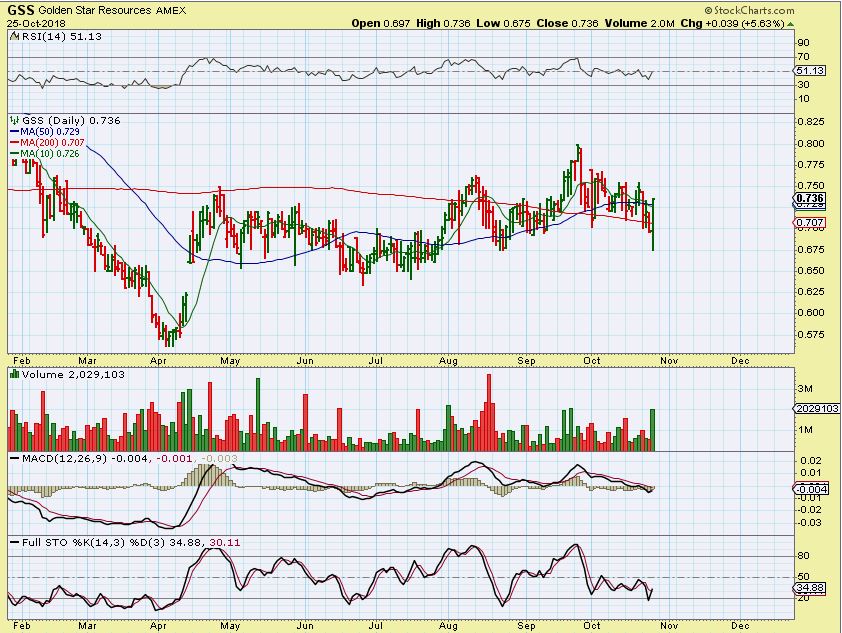Click the 0.575 price axis label
Screen dimensions: 842x633
coord(810,334)
